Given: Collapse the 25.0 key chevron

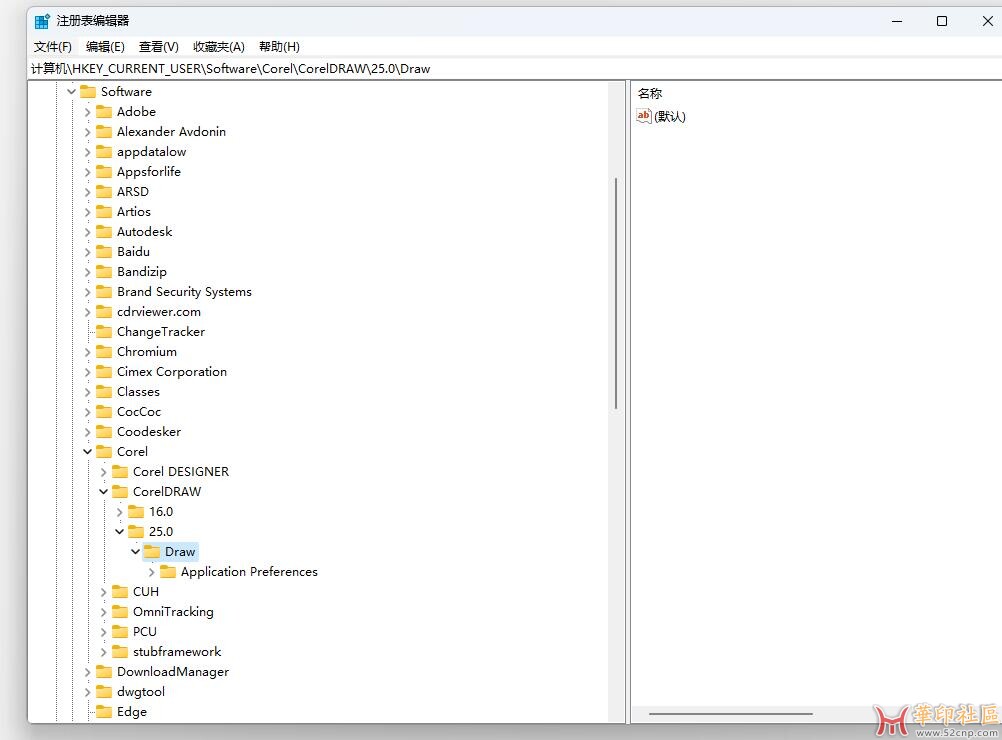Looking at the screenshot, I should click(119, 532).
